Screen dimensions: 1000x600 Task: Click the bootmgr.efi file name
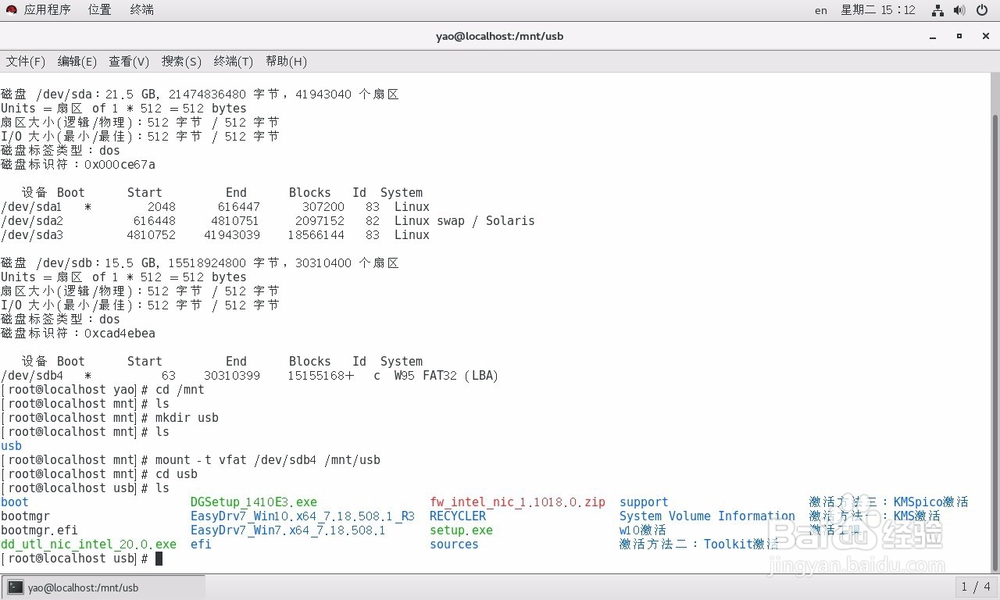pyautogui.click(x=39, y=530)
